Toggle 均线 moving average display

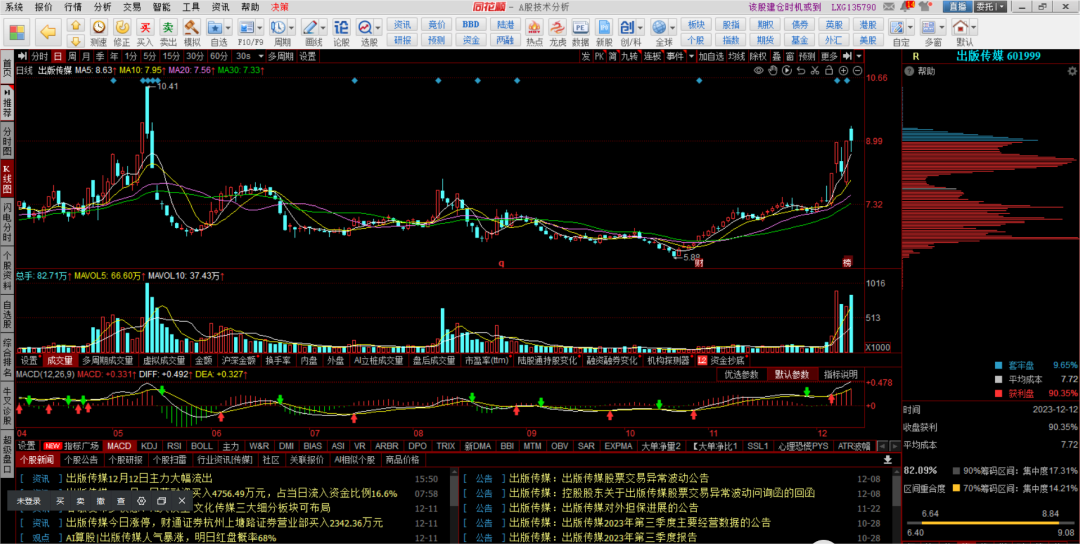736,56
